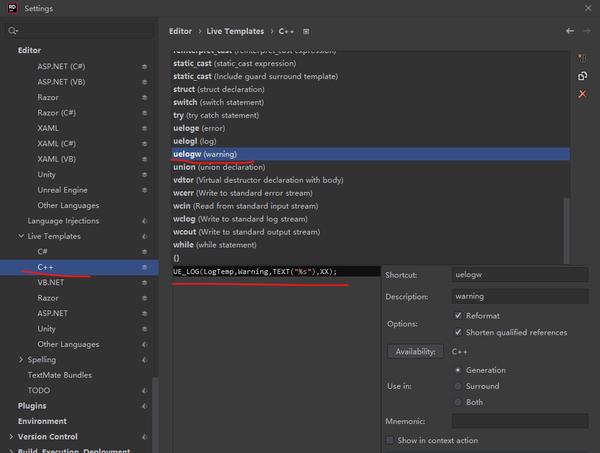Screen dimensions: 600x453
Task: Duplicate the selected live template
Action: 582,76
